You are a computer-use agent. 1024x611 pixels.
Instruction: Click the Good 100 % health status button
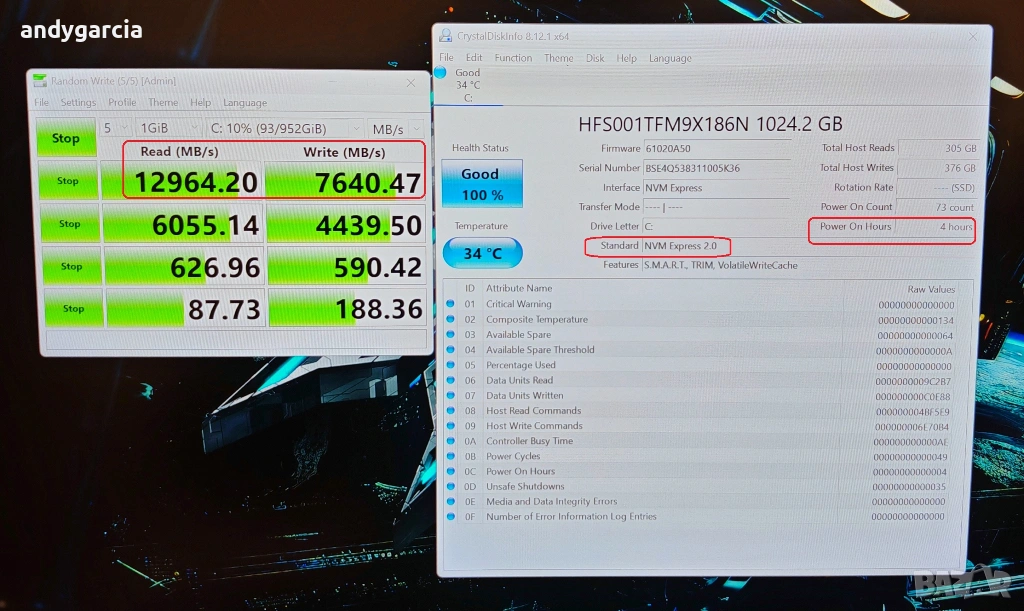click(x=482, y=183)
